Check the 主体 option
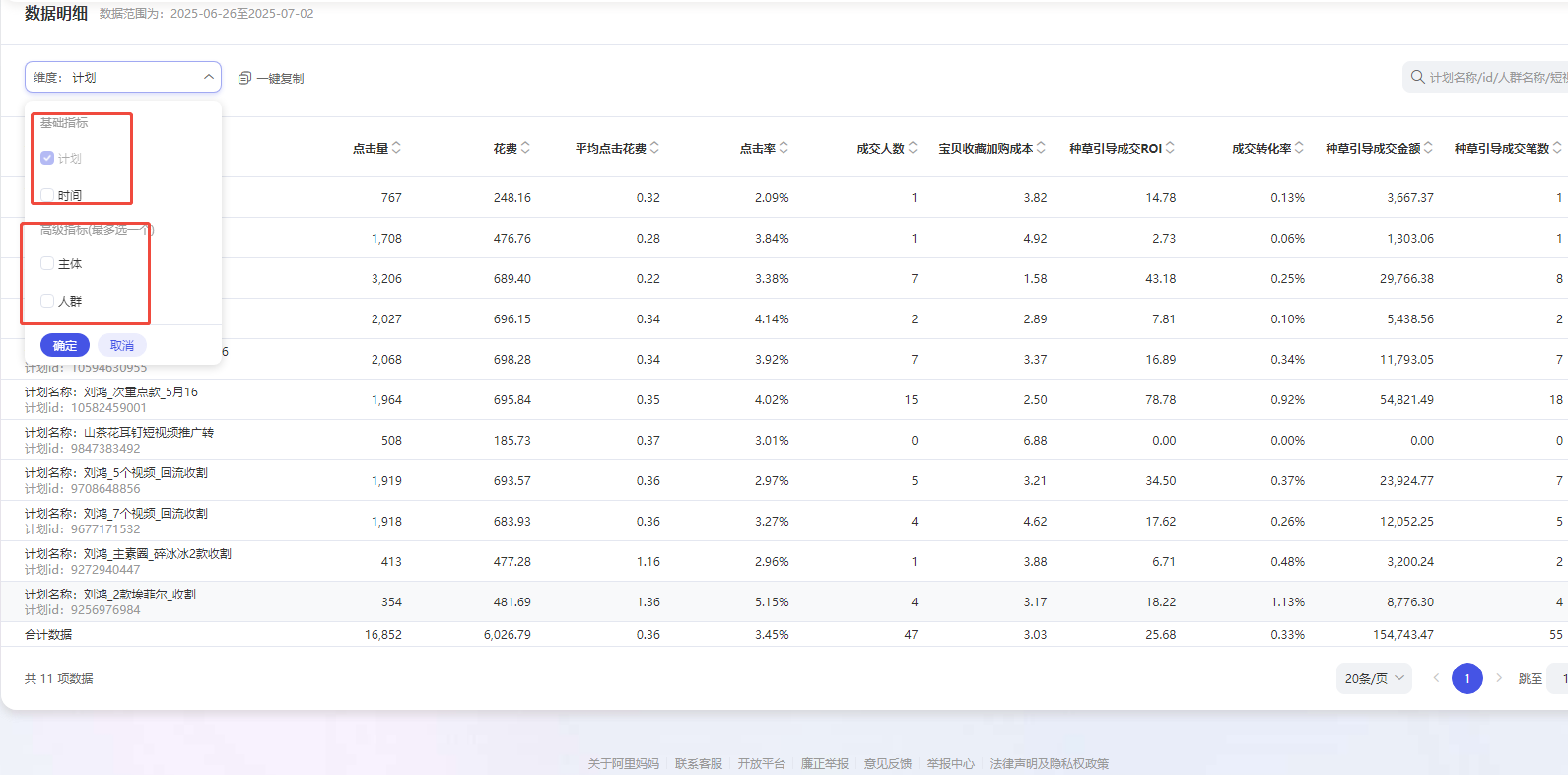 [47, 263]
